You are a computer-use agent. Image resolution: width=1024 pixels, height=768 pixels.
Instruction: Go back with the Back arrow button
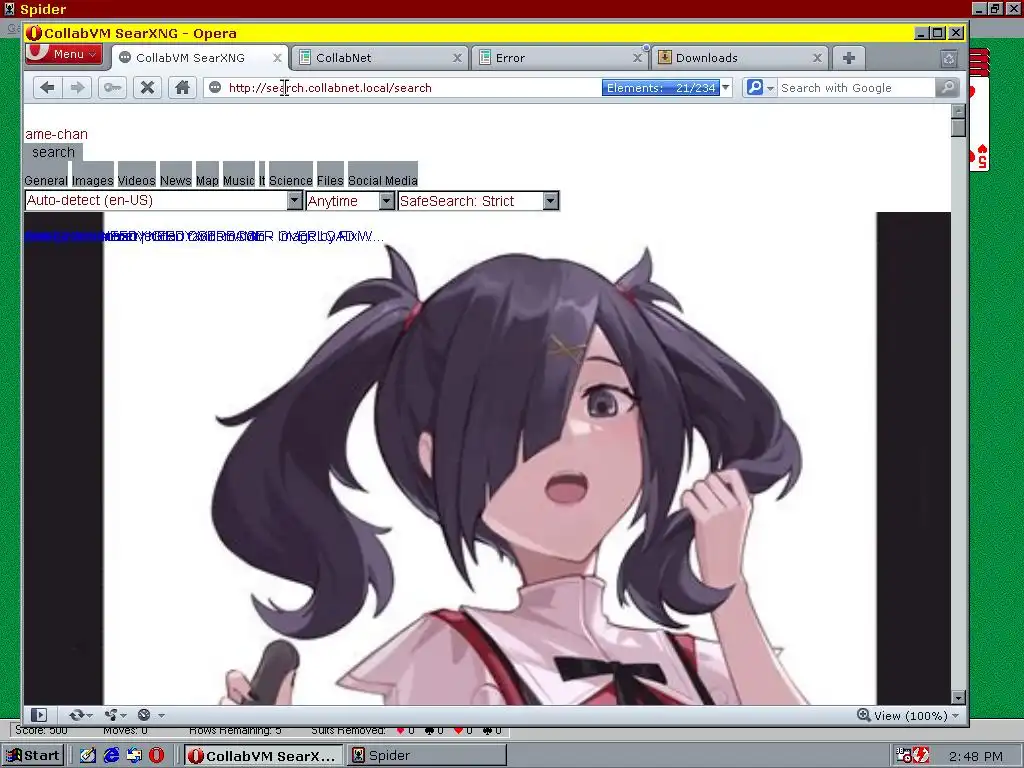tap(47, 88)
